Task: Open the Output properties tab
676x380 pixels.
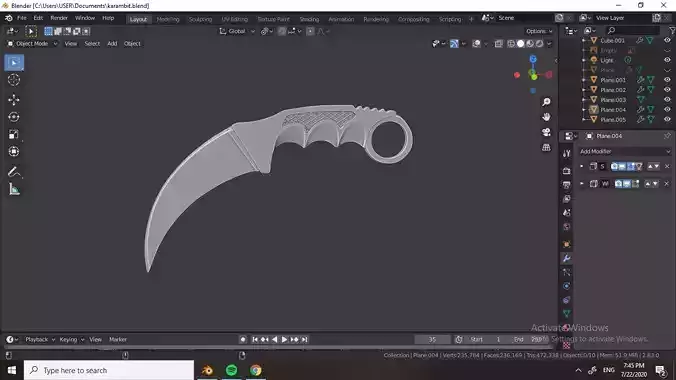Action: tap(566, 185)
